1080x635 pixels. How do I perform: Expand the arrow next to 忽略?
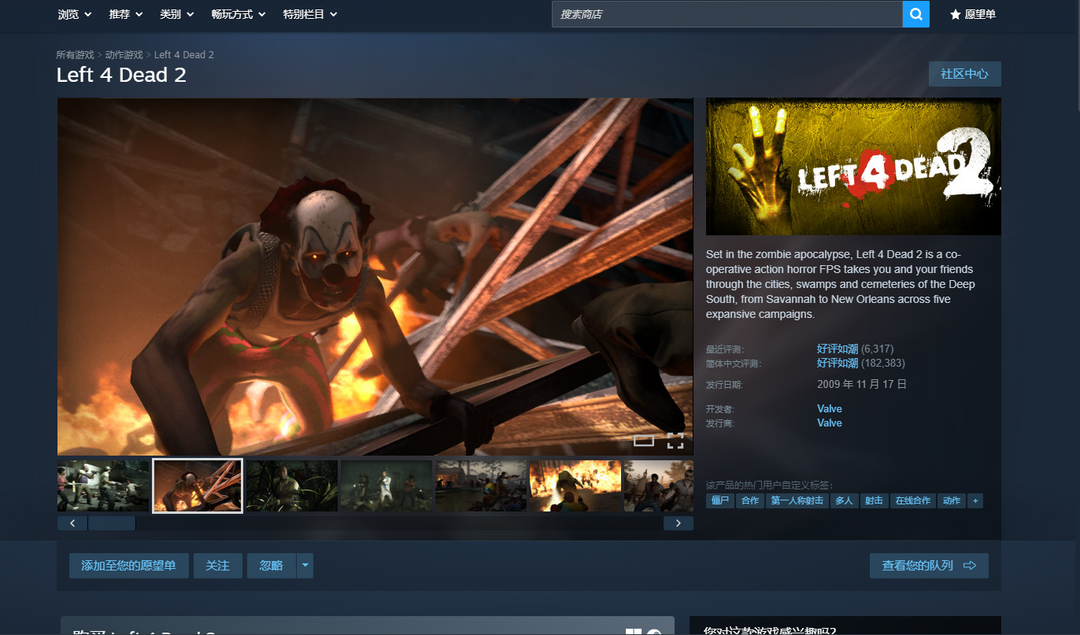pyautogui.click(x=305, y=565)
